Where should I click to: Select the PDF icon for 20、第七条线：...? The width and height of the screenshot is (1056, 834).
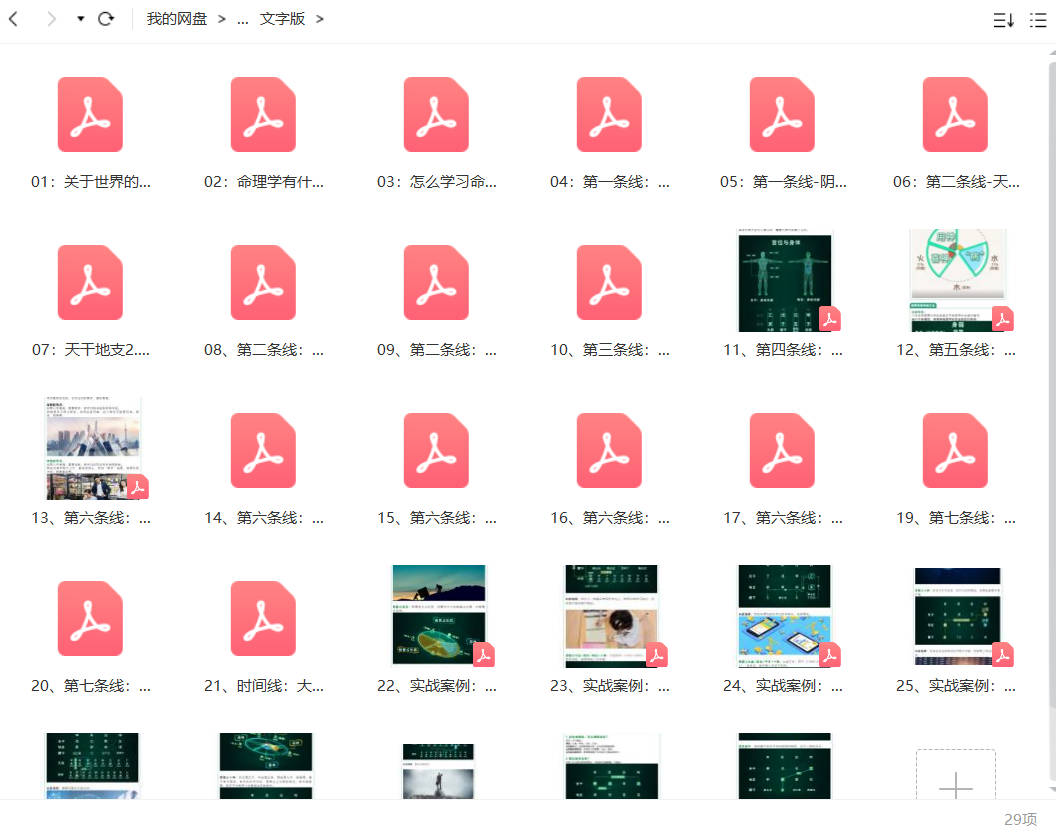point(90,618)
